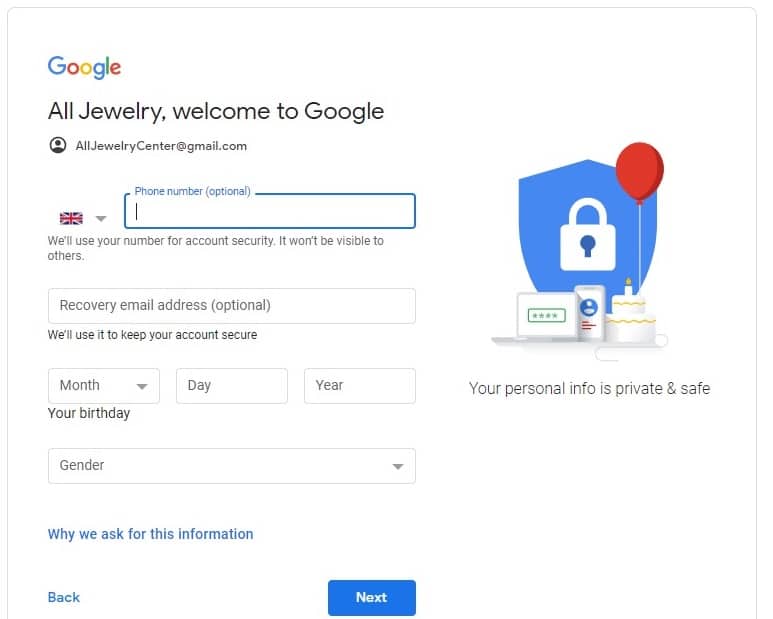Click the birthday cake illustration
Image resolution: width=773 pixels, height=619 pixels.
[x=630, y=312]
